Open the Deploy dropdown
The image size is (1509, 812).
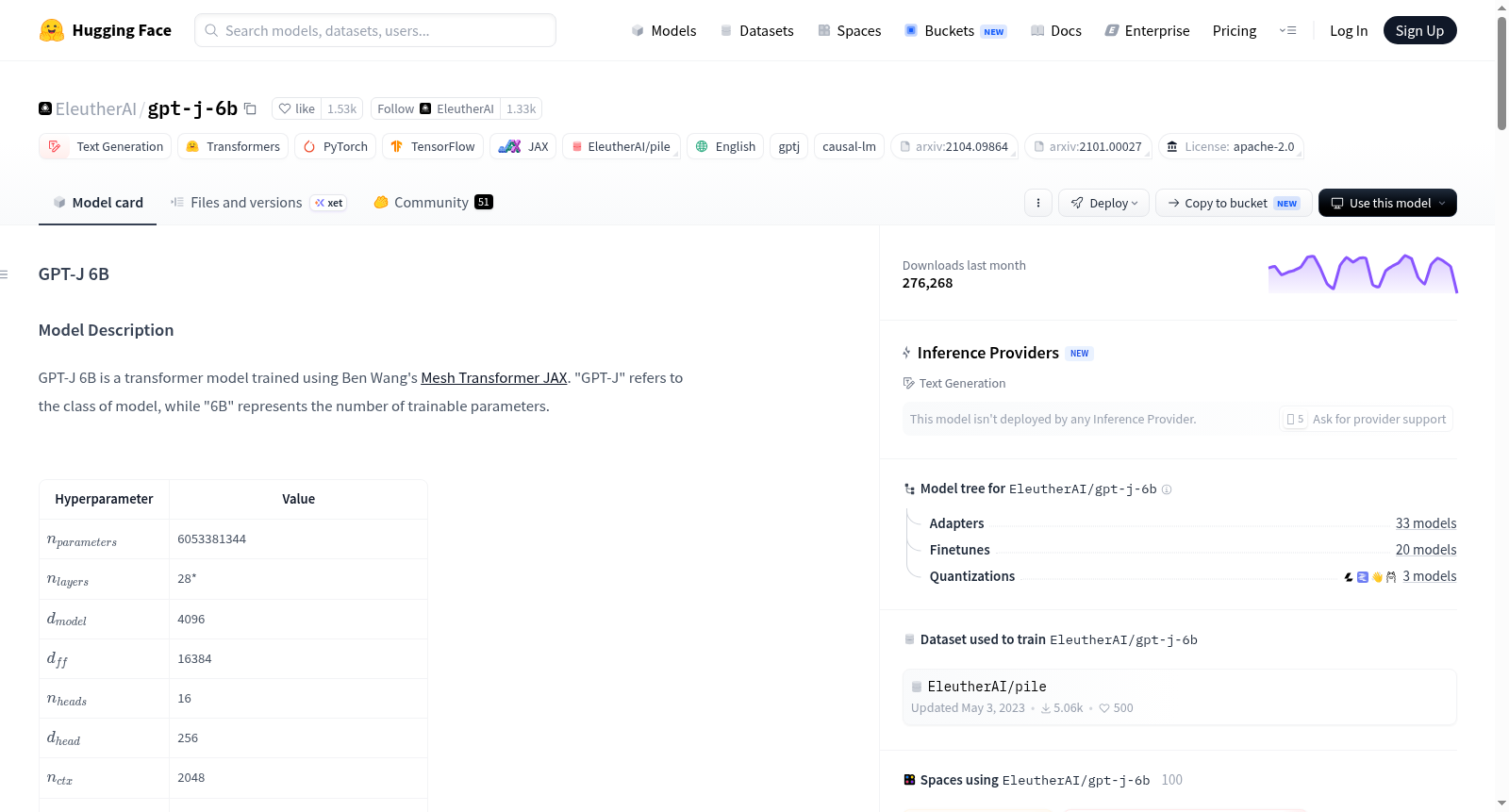tap(1103, 203)
